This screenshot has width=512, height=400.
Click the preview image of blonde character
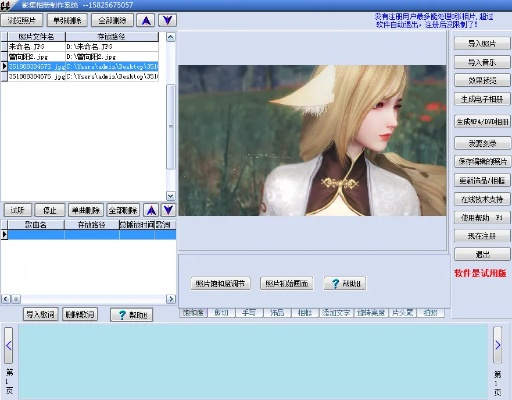coord(312,140)
